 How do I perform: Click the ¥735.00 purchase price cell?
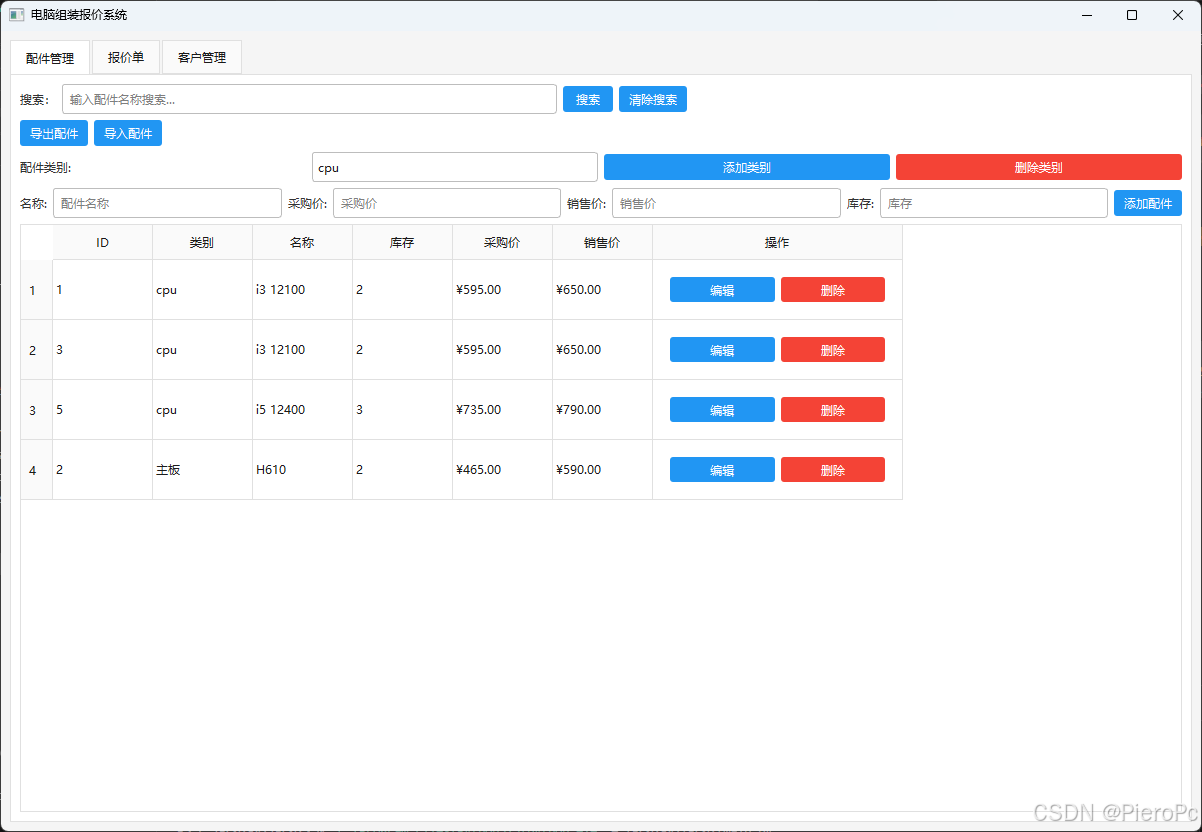[502, 410]
